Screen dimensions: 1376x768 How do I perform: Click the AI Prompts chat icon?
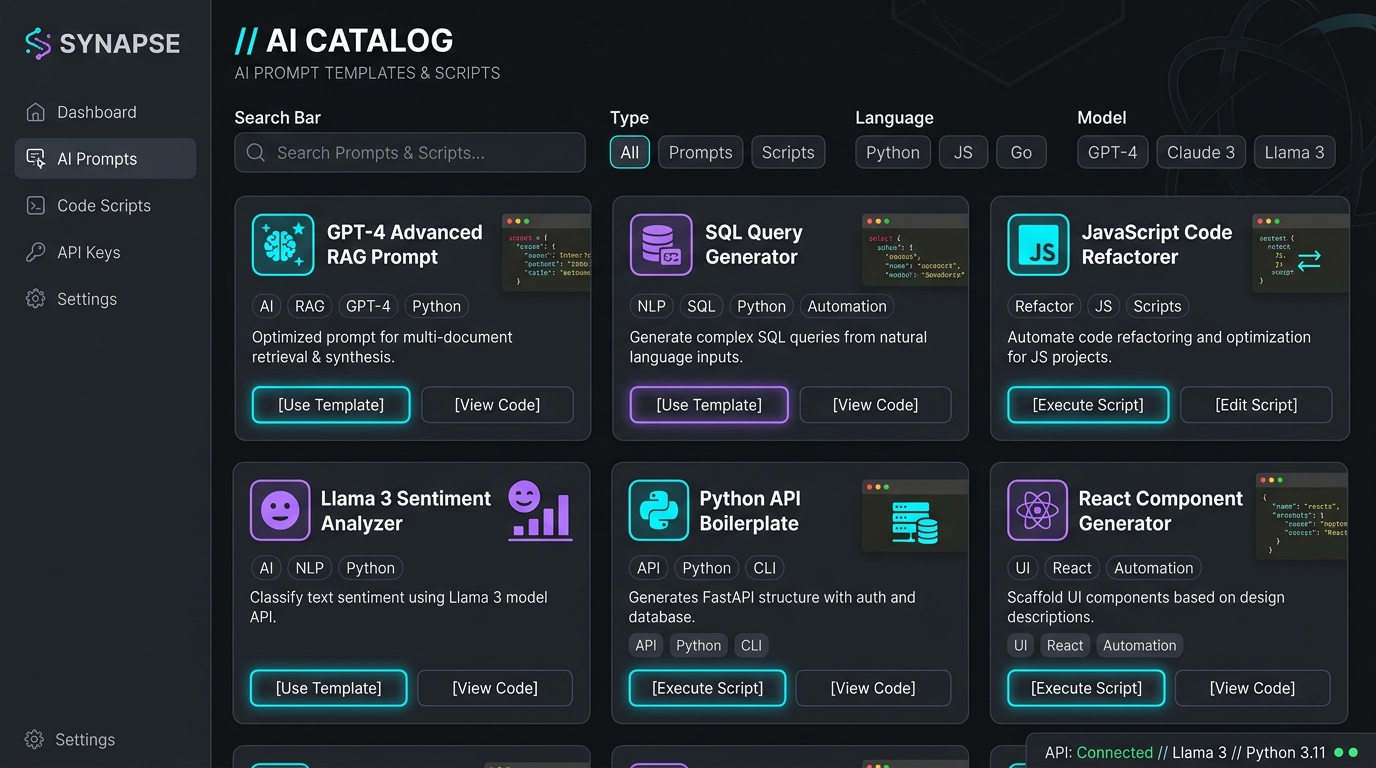click(x=36, y=159)
